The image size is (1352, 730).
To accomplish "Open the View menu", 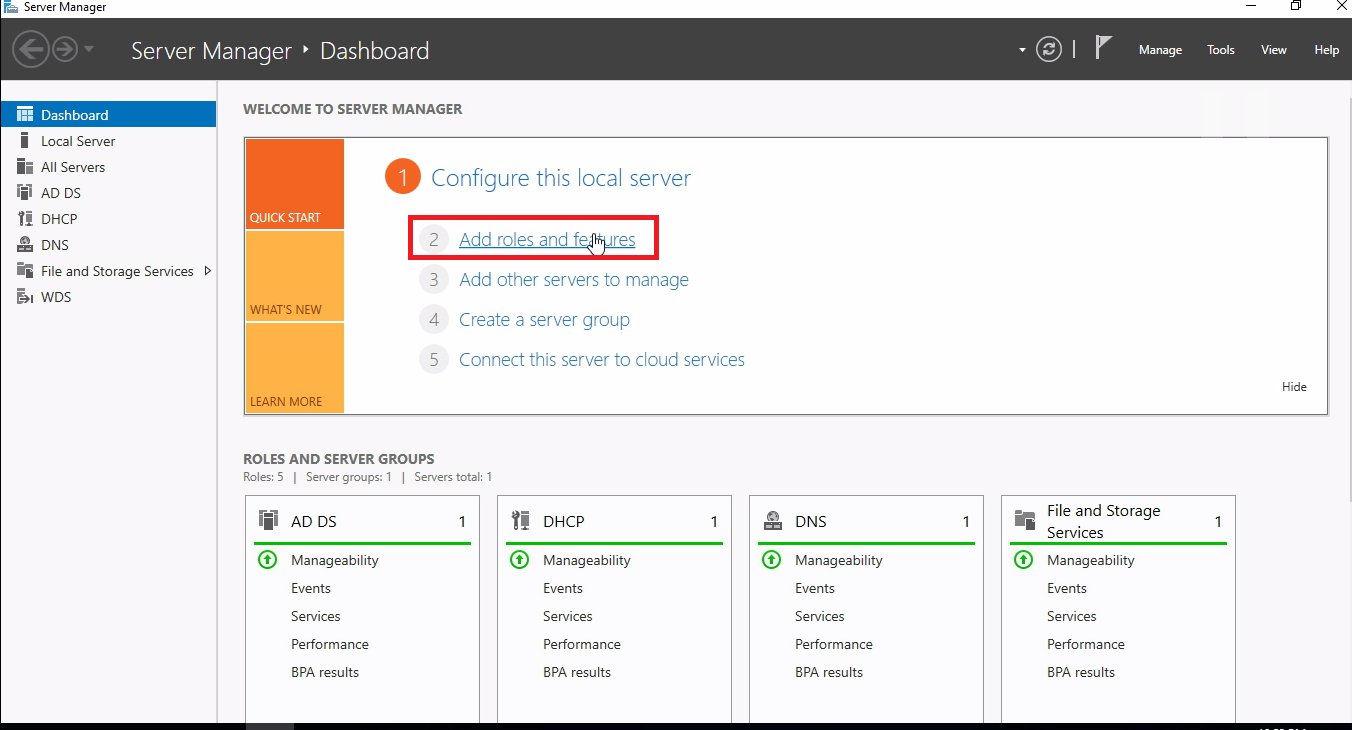I will [x=1274, y=50].
